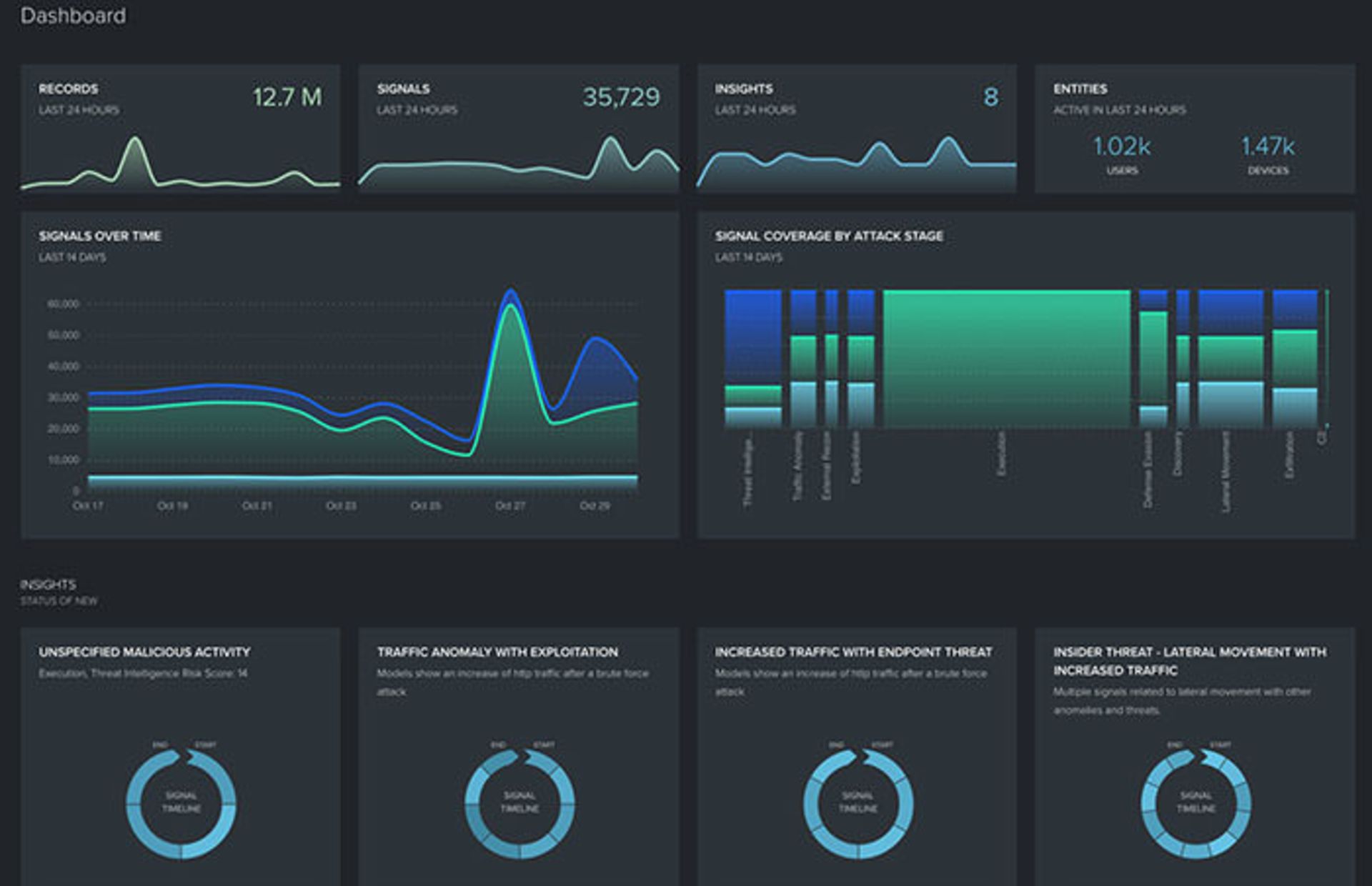This screenshot has height=886, width=1372.
Task: Click the Oct 27 peak on signals chart
Action: [x=510, y=293]
